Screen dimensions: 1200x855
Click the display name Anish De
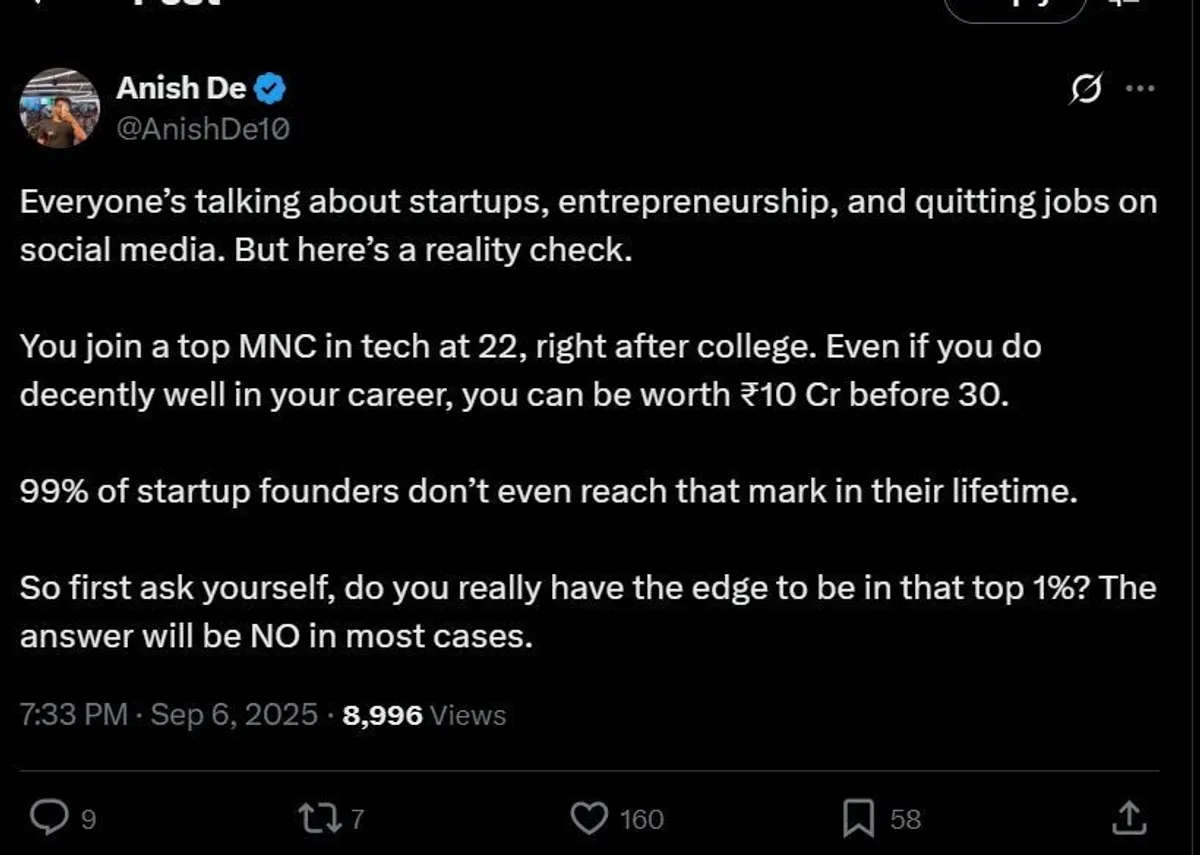[x=181, y=88]
